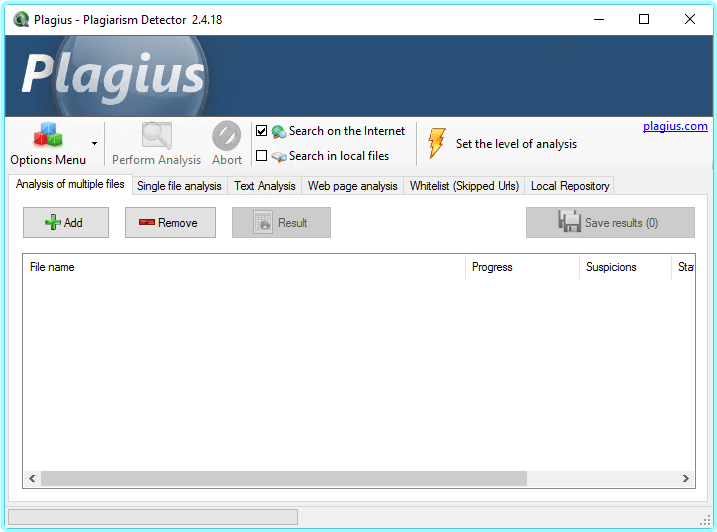Open the Whitelist (Skipped Urls) tab

coord(463,186)
